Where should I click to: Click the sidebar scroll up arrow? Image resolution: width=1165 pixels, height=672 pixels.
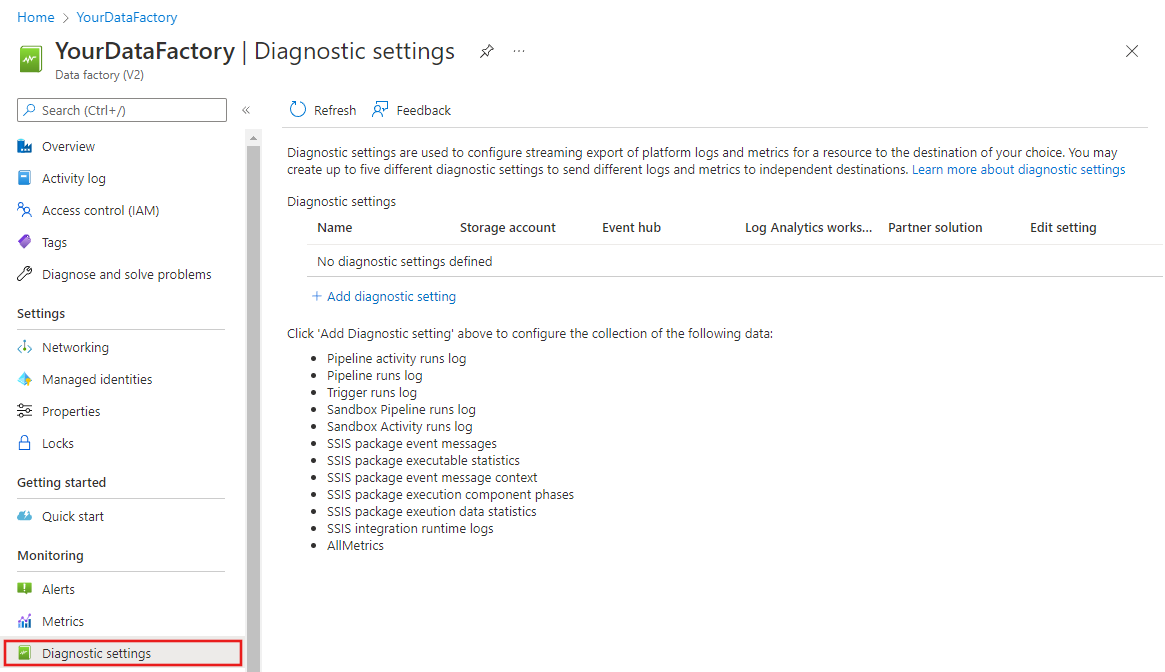pyautogui.click(x=253, y=138)
